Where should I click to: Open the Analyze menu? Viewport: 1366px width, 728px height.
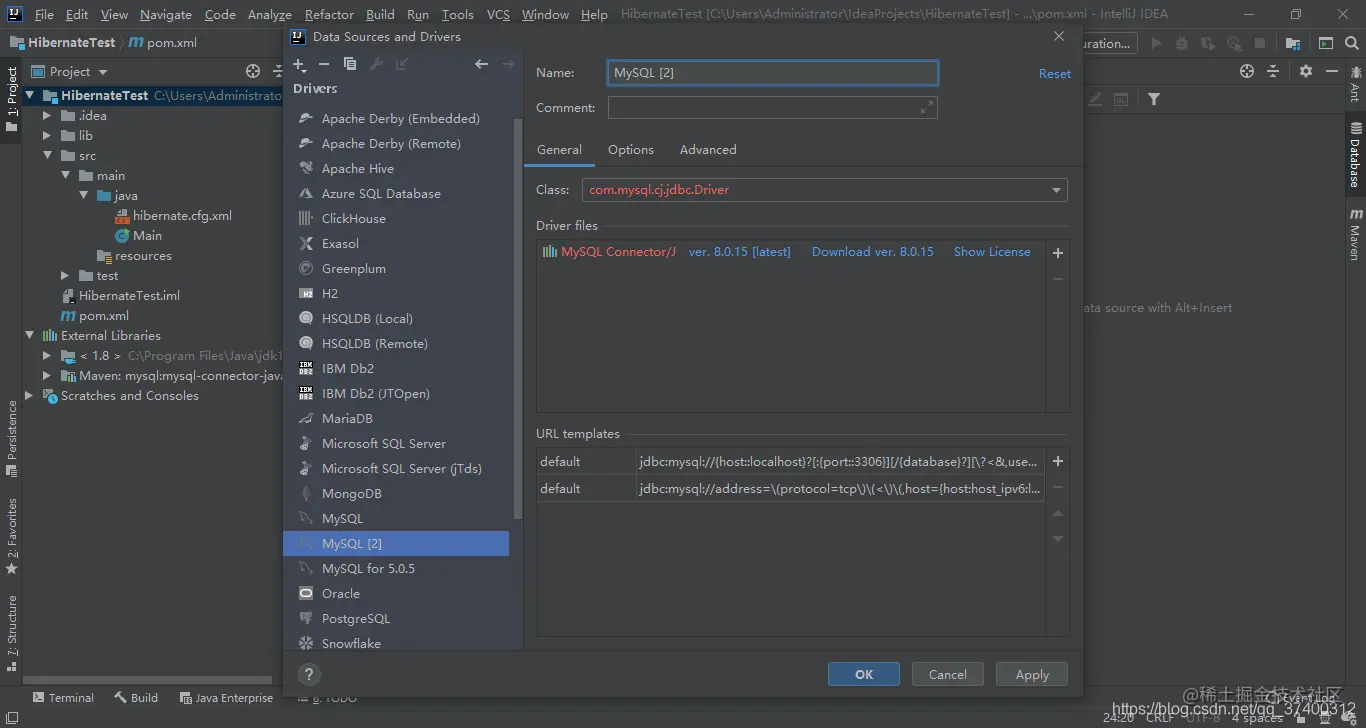(270, 14)
